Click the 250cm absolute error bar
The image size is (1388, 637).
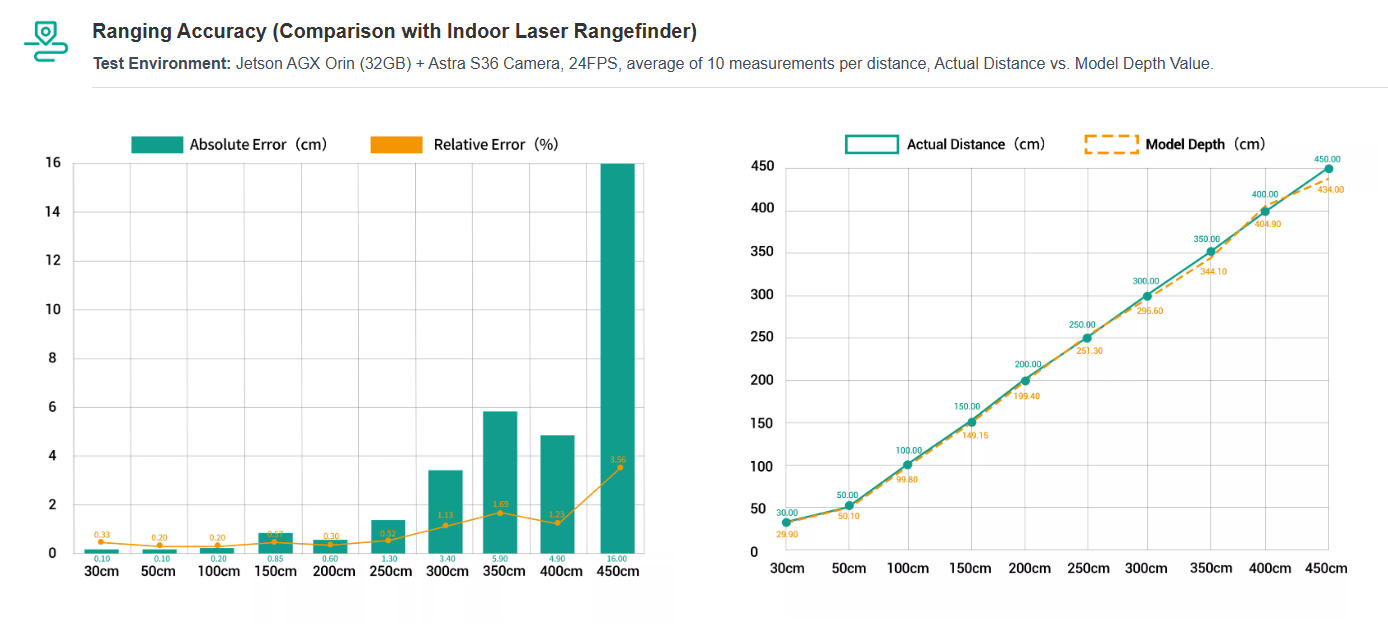[388, 537]
